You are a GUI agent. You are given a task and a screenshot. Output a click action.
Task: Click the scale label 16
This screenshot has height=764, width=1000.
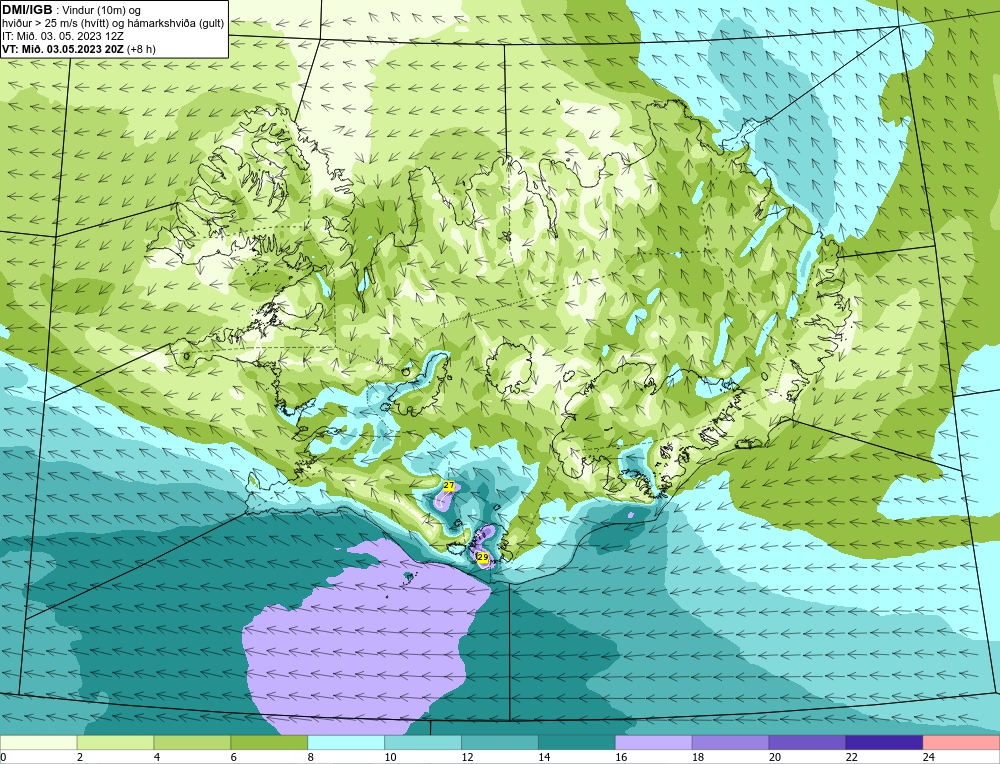pyautogui.click(x=621, y=757)
